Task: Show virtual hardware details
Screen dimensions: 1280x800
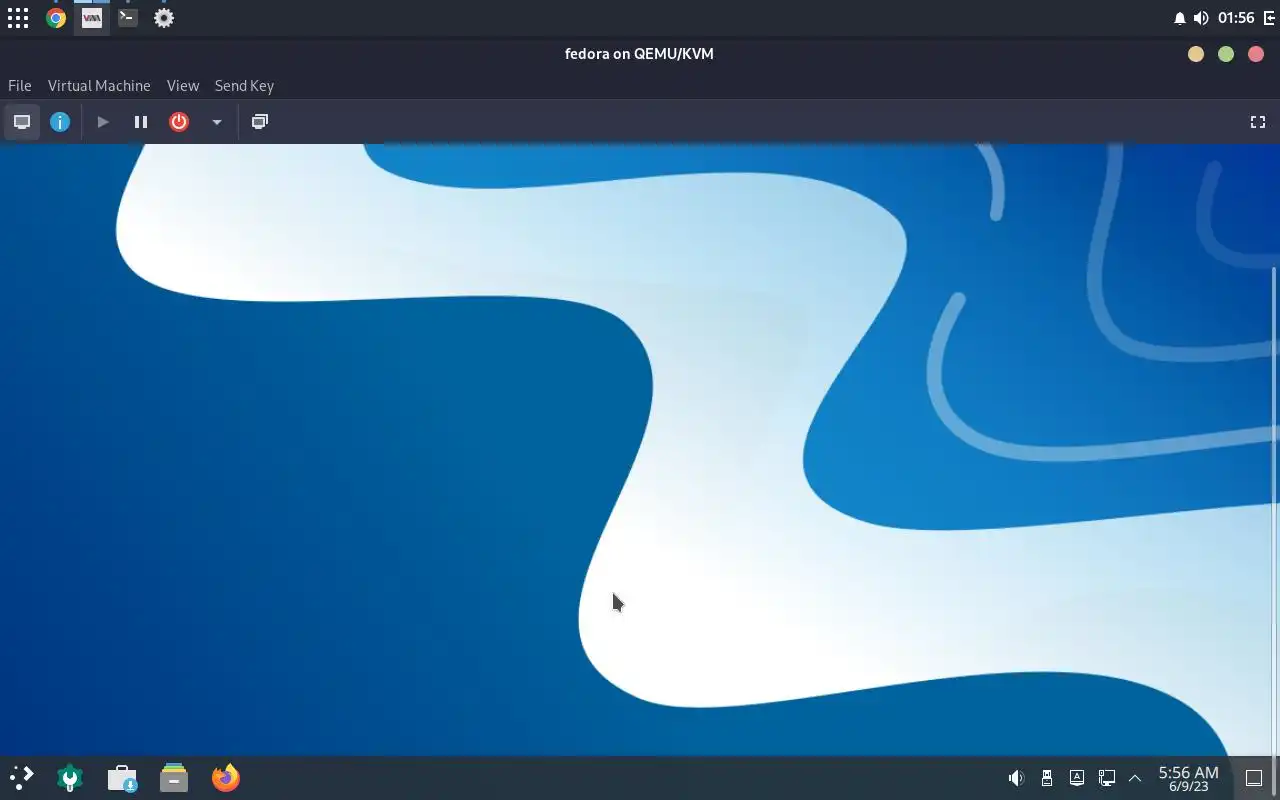Action: (x=60, y=122)
